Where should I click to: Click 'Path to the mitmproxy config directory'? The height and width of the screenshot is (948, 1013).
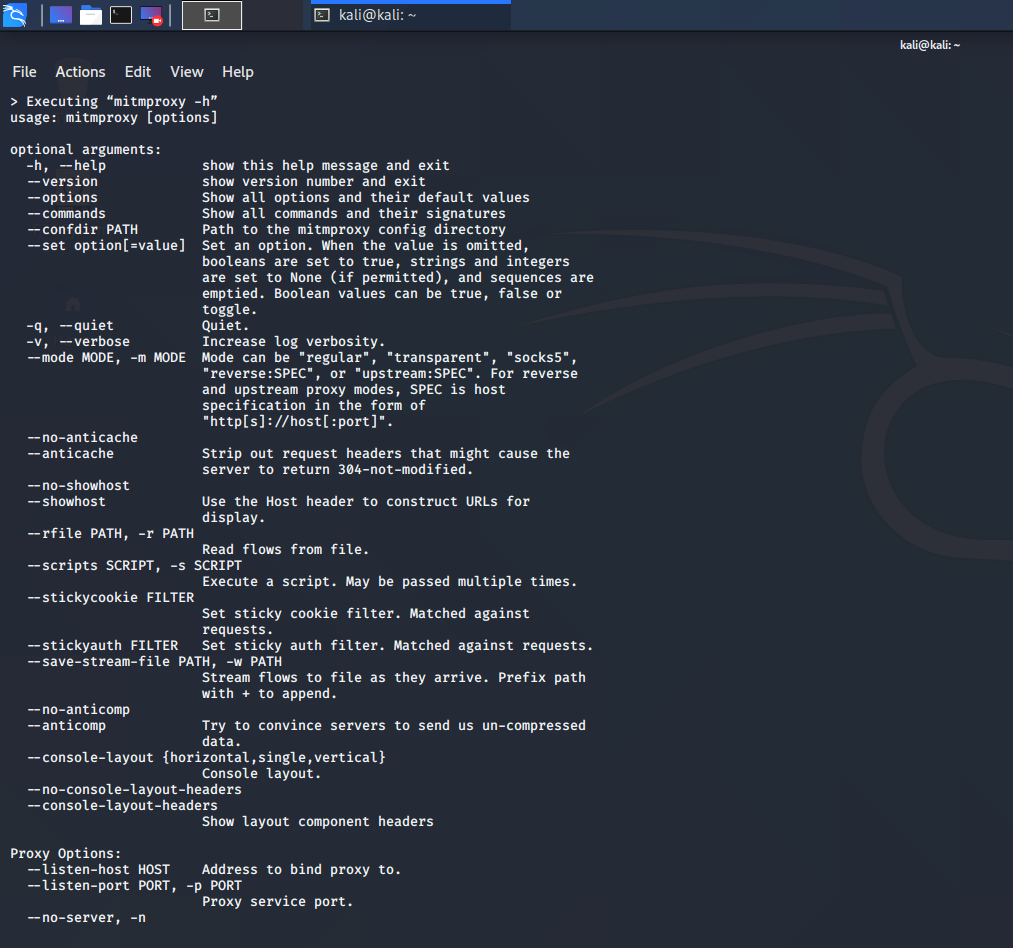point(353,229)
